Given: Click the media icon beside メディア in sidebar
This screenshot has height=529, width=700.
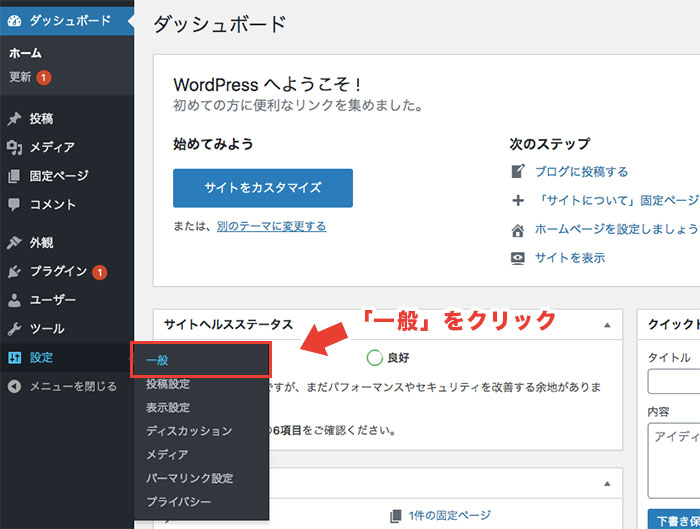Looking at the screenshot, I should 14,147.
